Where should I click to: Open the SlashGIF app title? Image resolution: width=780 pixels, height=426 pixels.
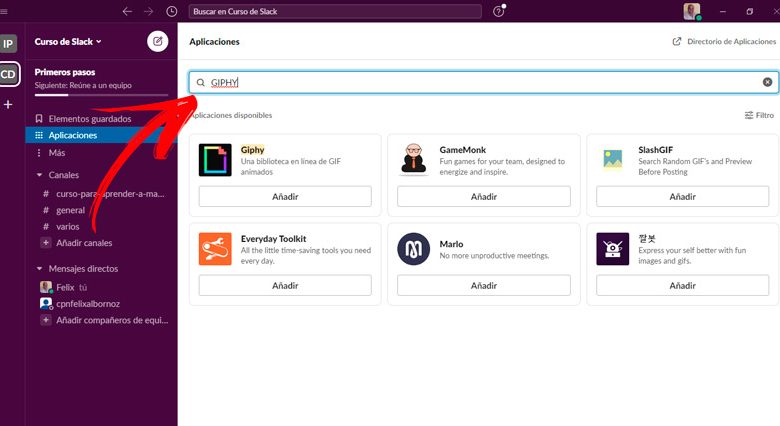pyautogui.click(x=656, y=150)
